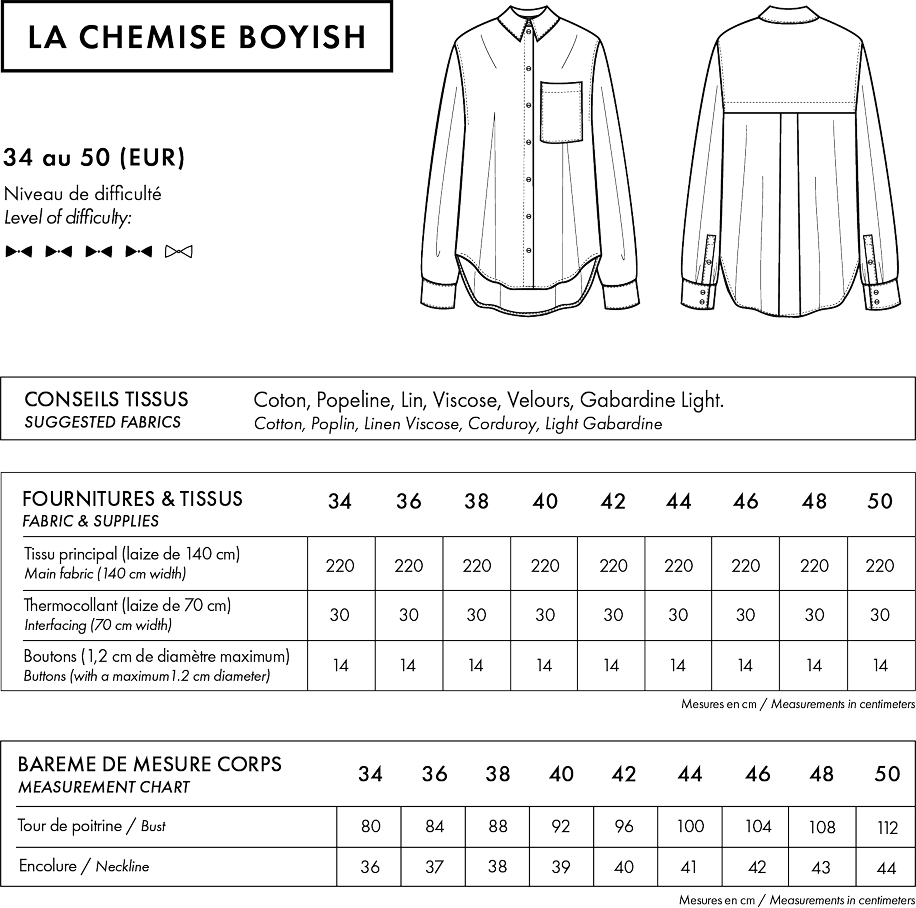Screen dimensions: 916x908
Task: Select main fabric value for size 34
Action: [340, 565]
